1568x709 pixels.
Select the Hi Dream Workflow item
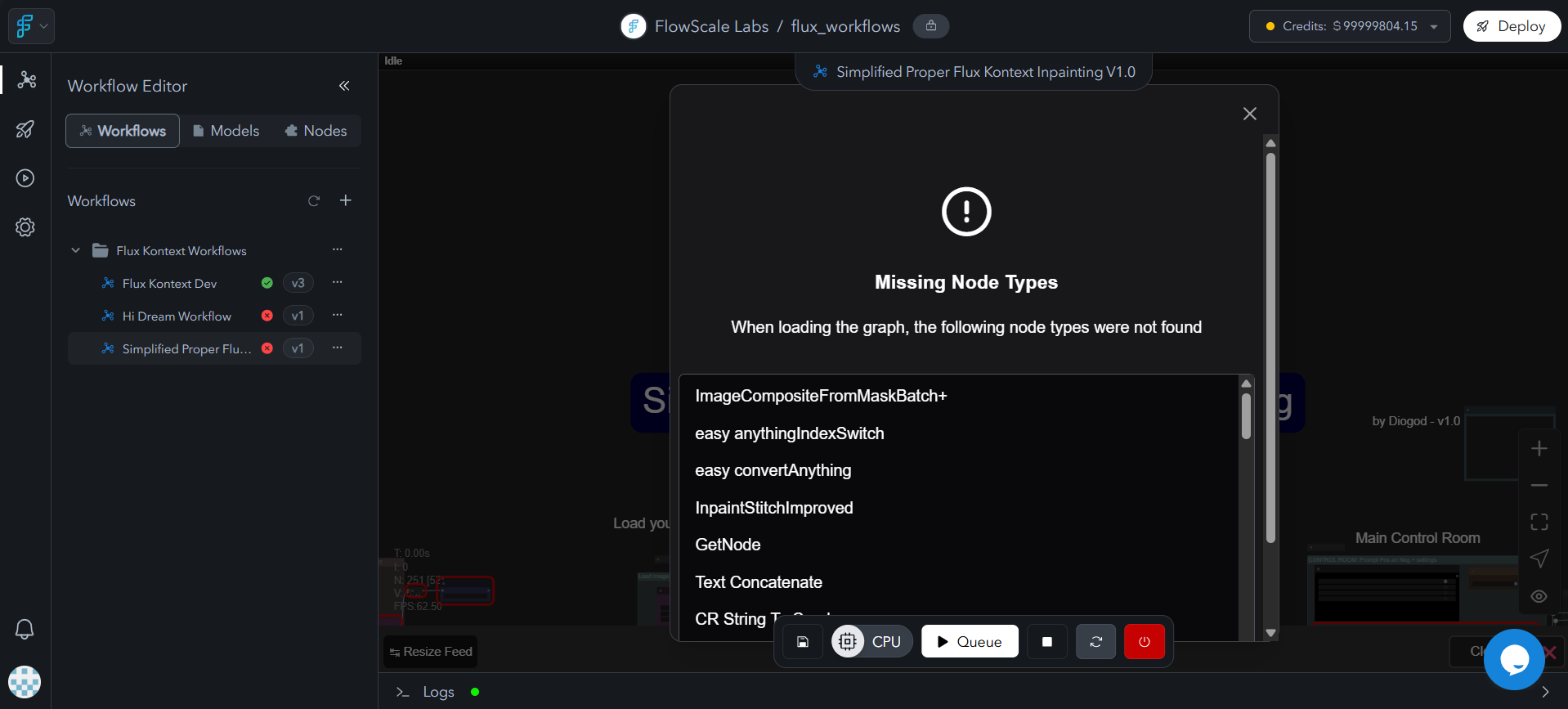pos(177,316)
